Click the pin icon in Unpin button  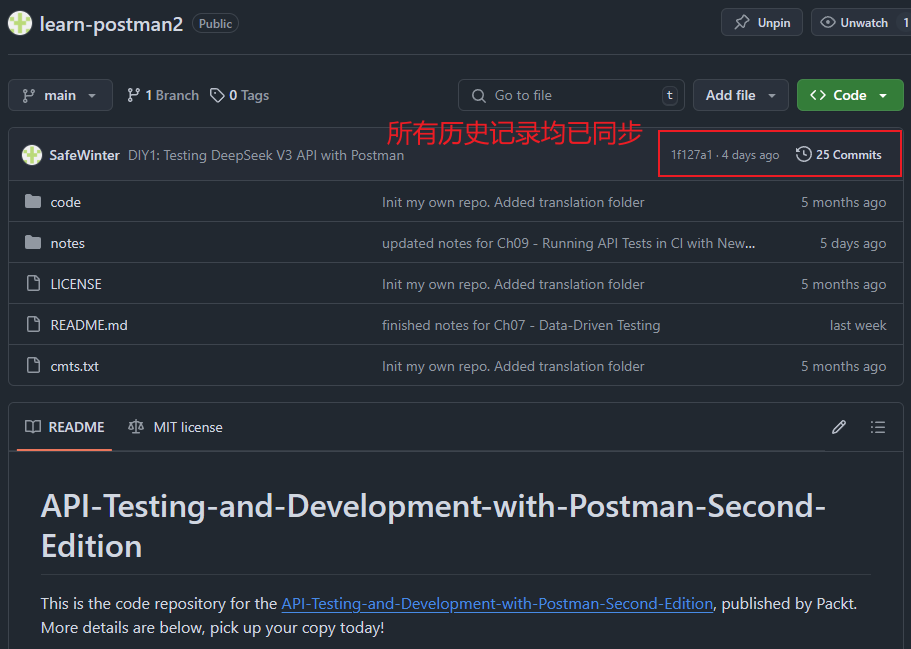[x=742, y=23]
